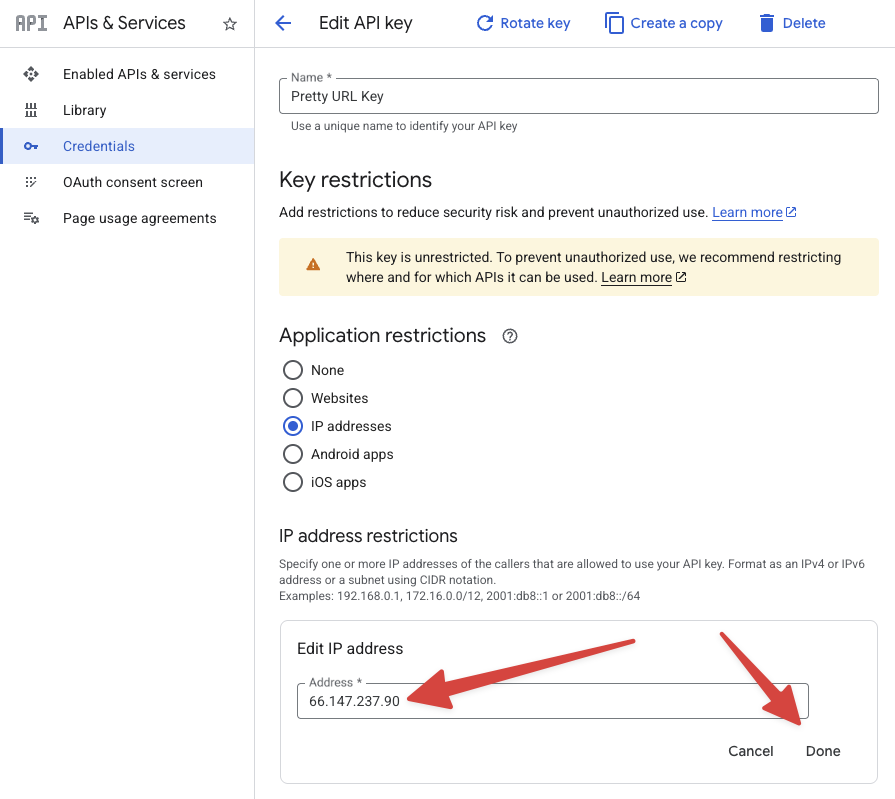Select the None restriction option
The width and height of the screenshot is (895, 799).
coord(293,370)
